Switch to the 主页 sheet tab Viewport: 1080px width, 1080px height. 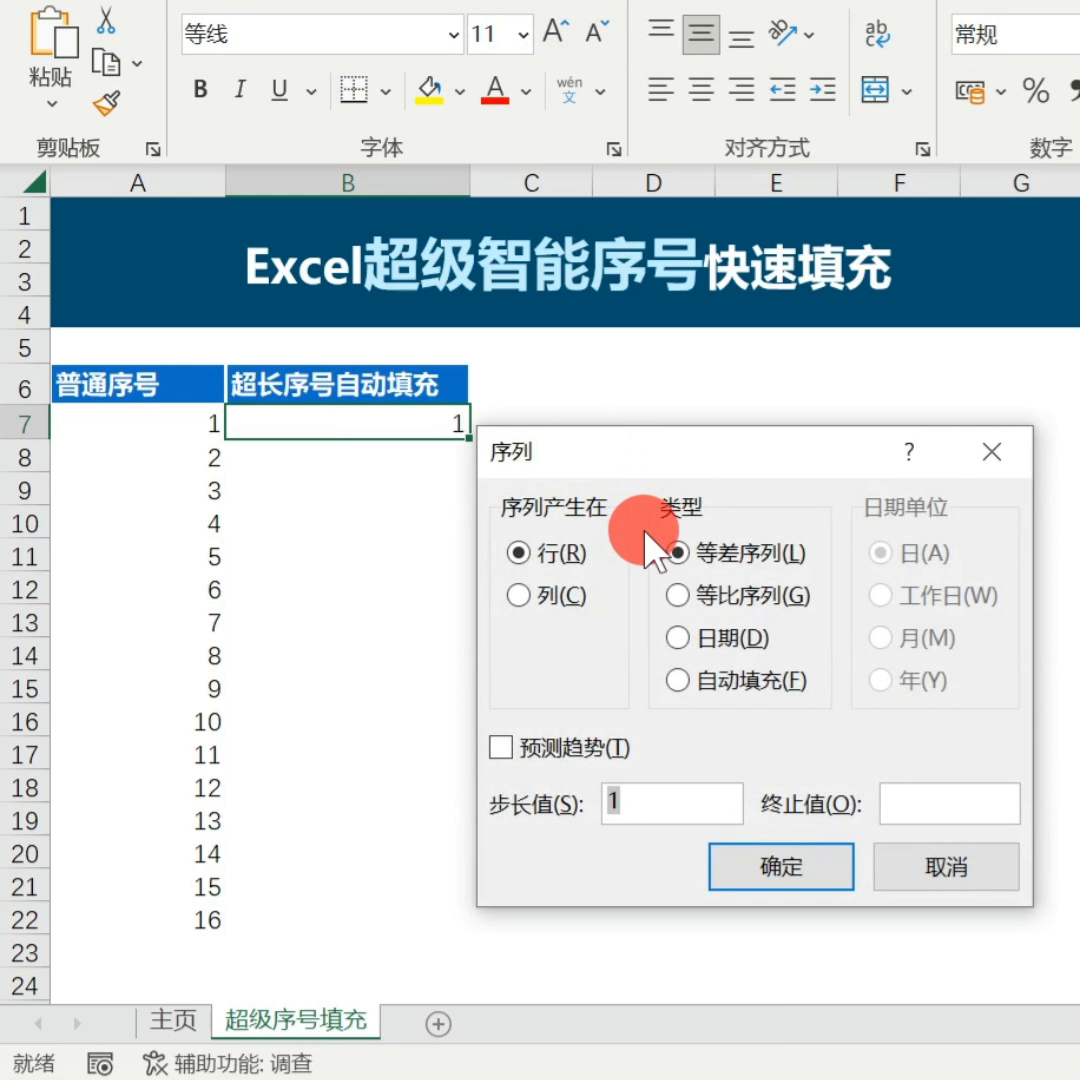click(173, 1020)
